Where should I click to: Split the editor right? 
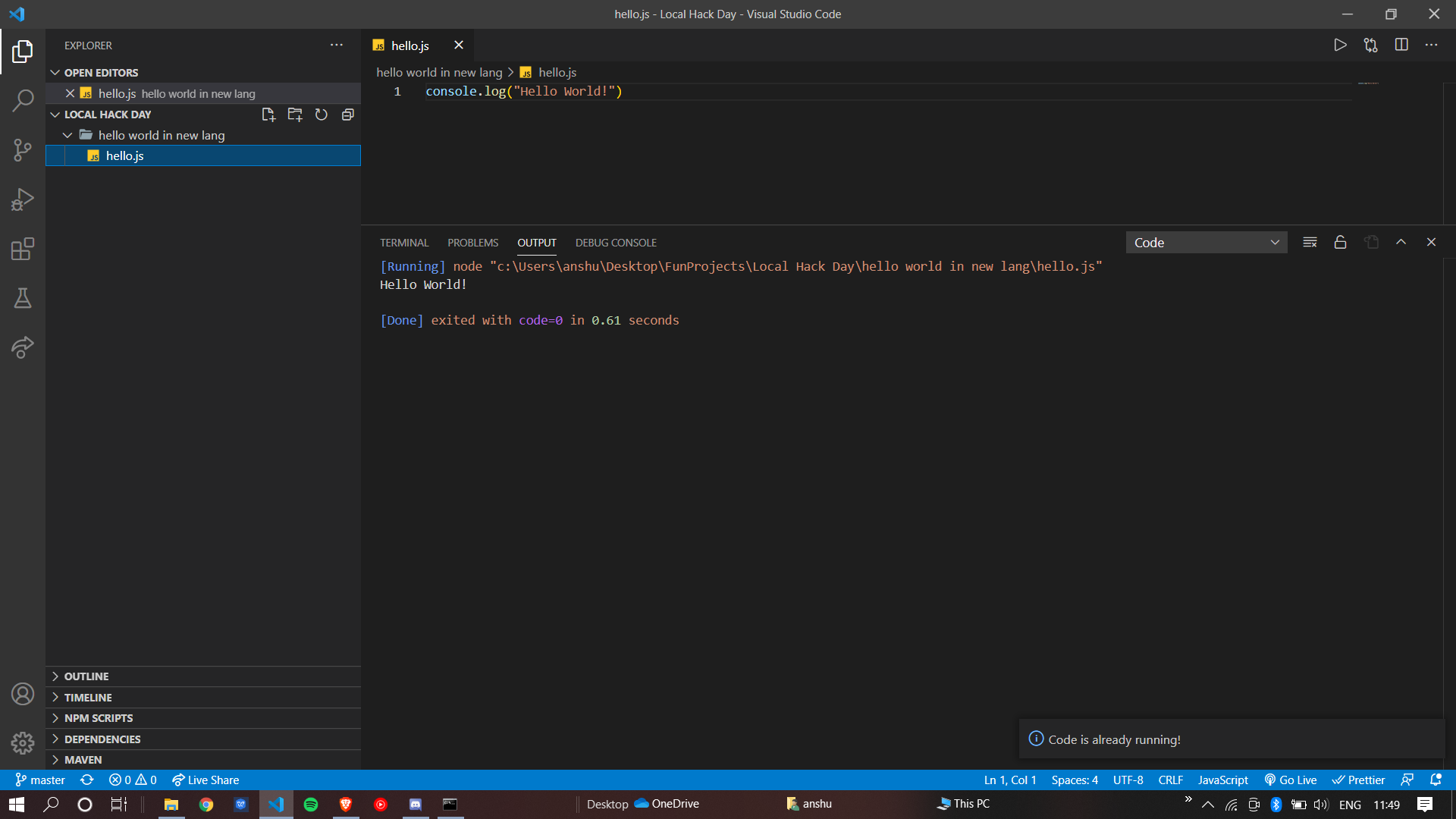click(1401, 45)
